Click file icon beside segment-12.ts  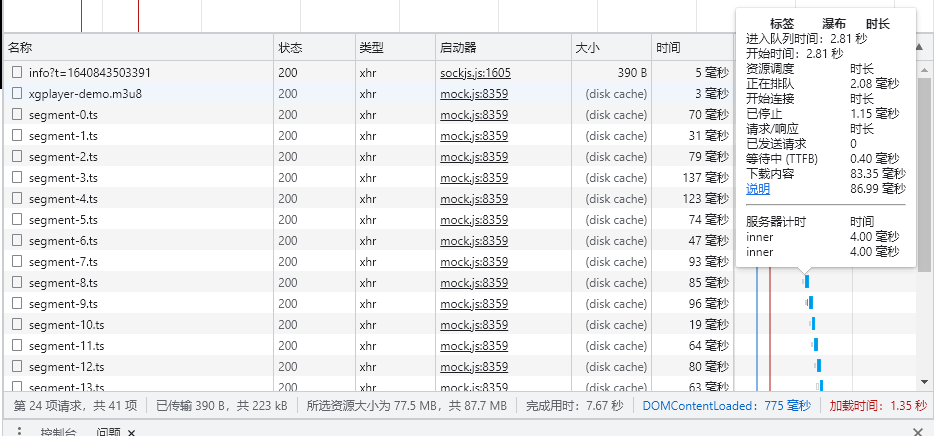coord(17,366)
